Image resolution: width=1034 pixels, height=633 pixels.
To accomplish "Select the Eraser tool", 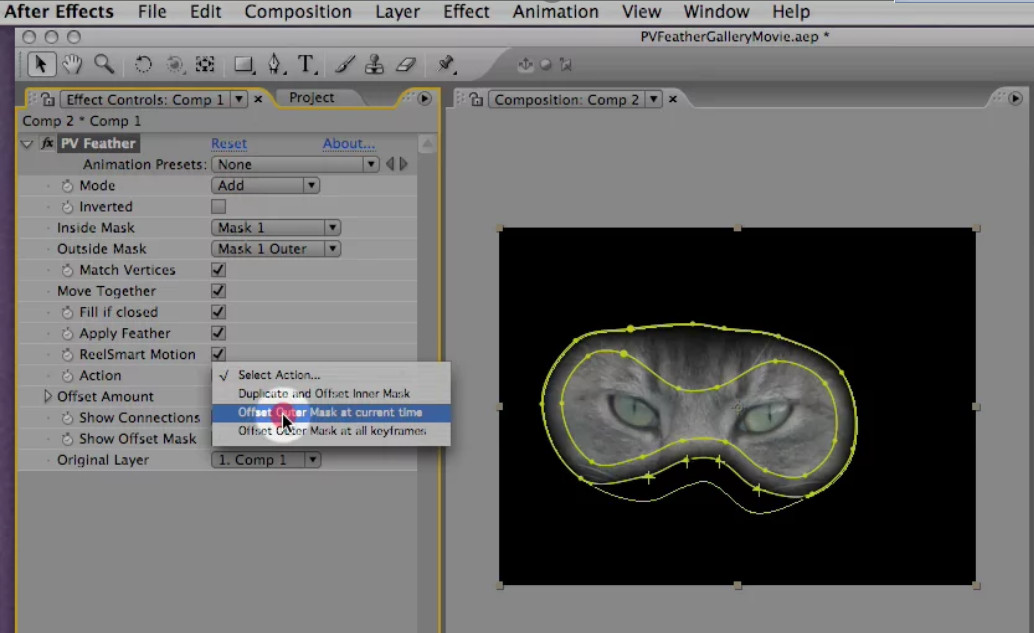I will 406,65.
